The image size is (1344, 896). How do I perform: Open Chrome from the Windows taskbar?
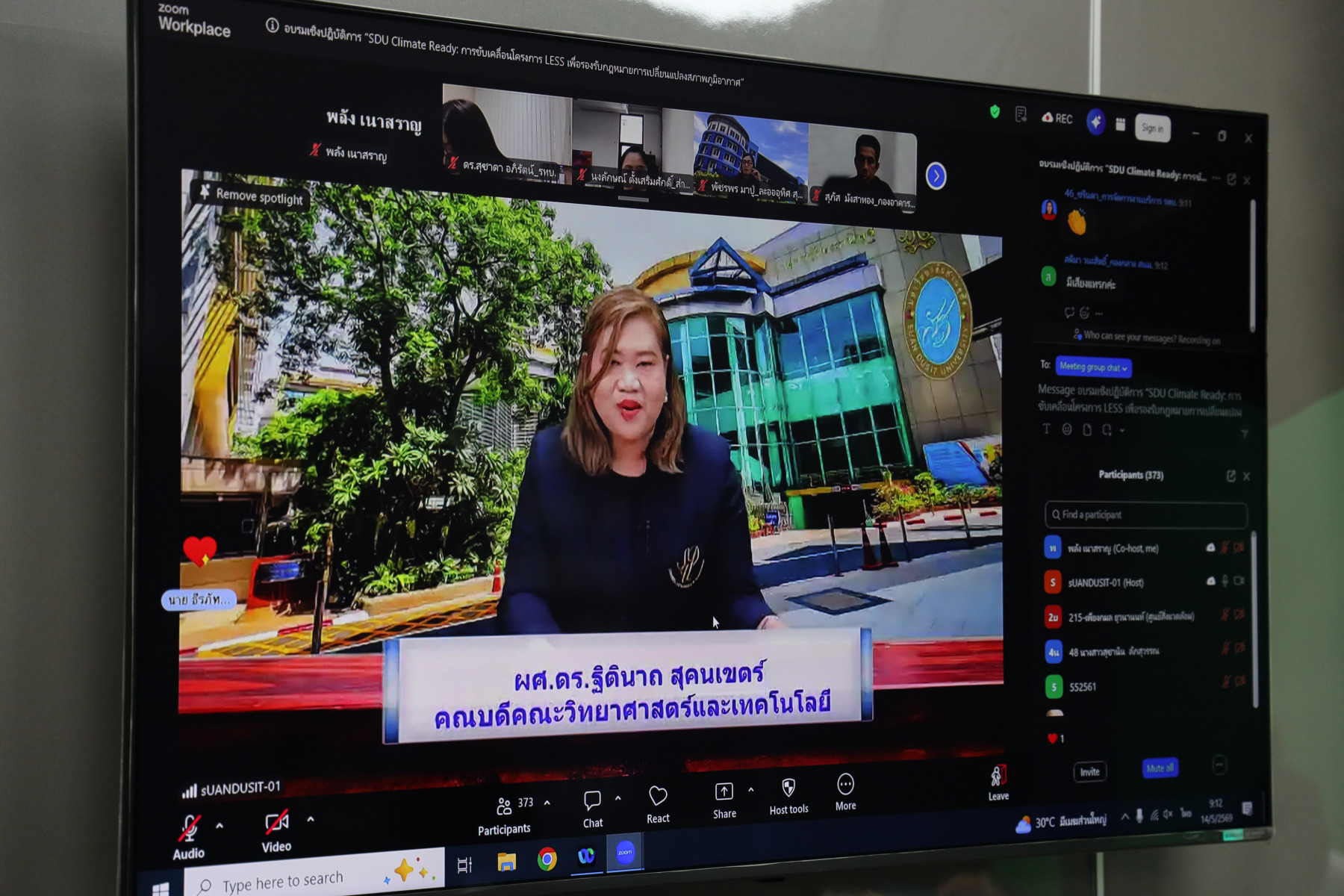click(x=547, y=859)
